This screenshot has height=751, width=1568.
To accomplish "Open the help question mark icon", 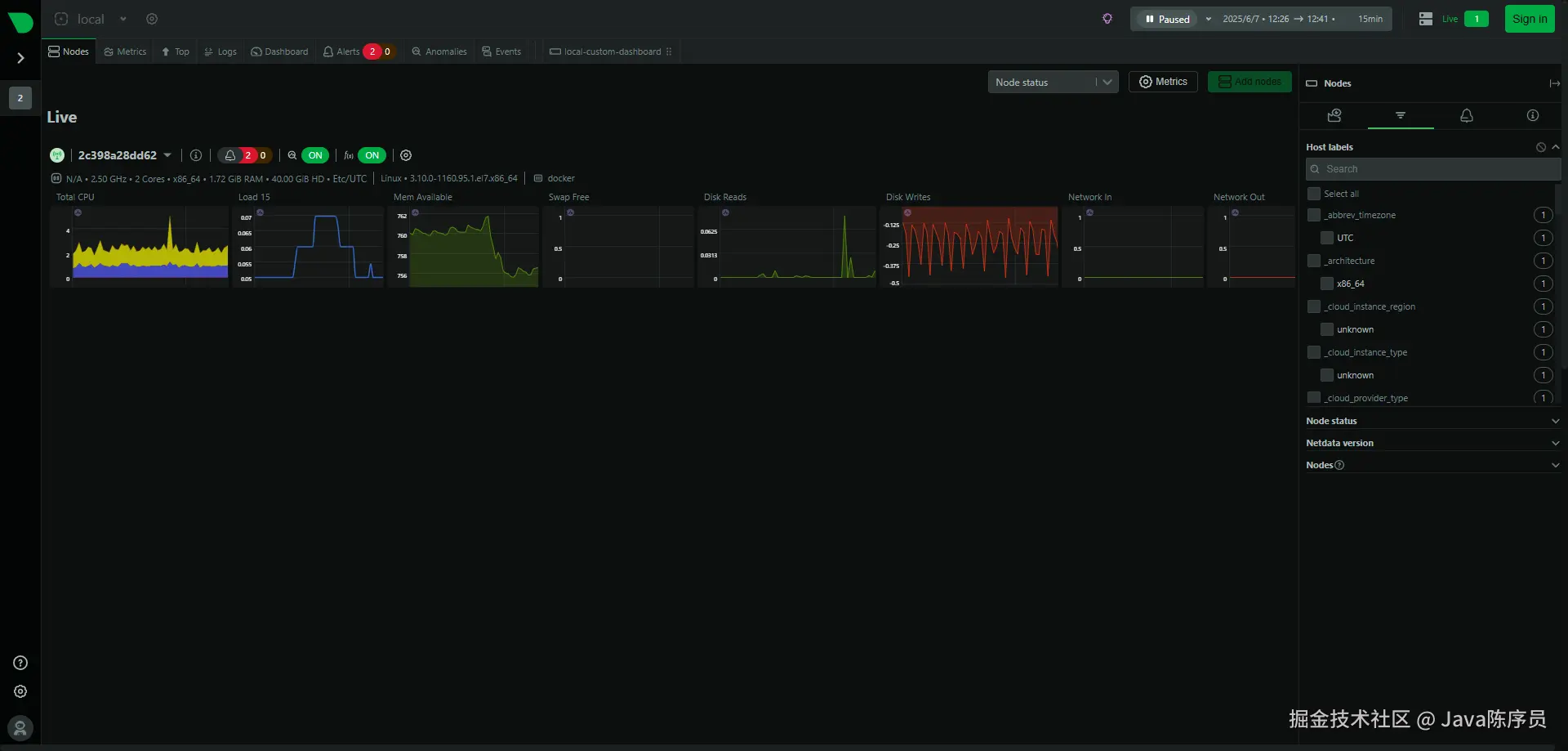I will tap(20, 663).
